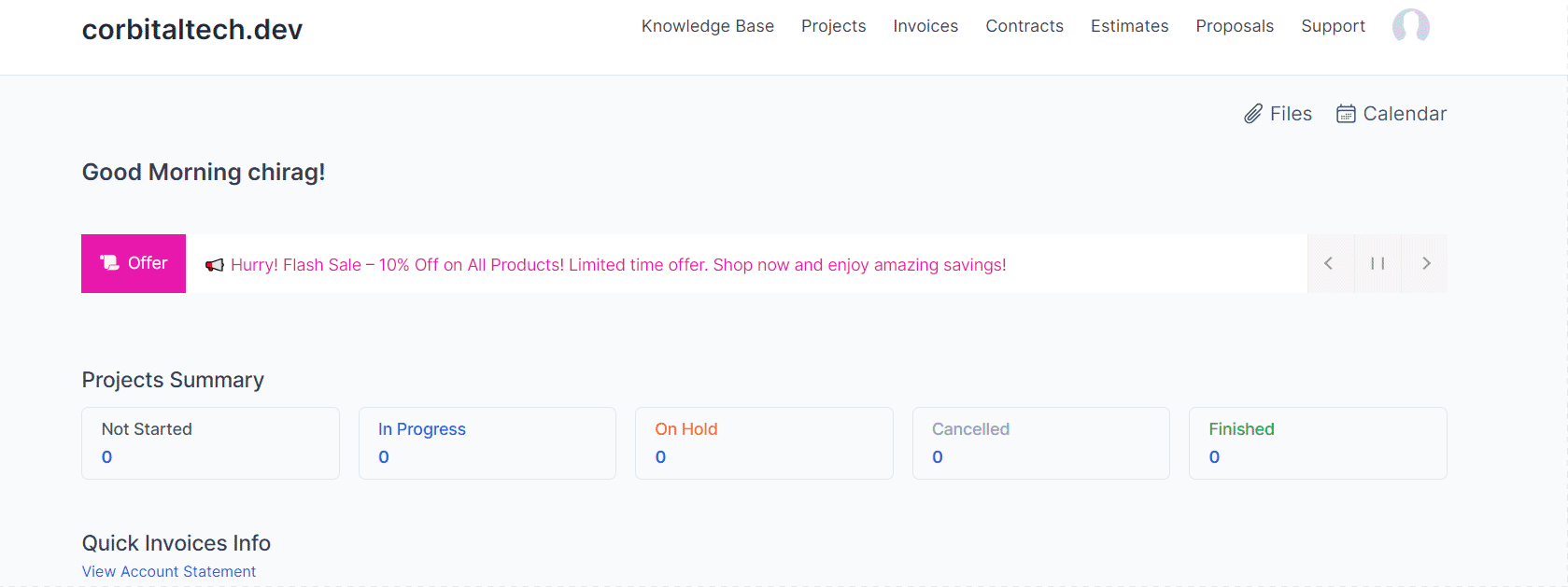
Task: Select the In Progress projects card
Action: (487, 443)
